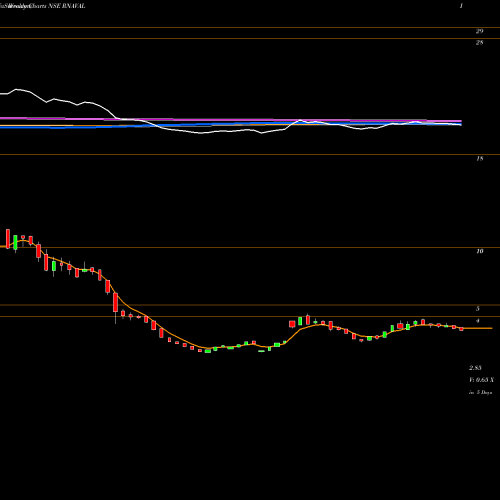The width and height of the screenshot is (500, 500).
Task: Click the '28' price axis label
Action: click(479, 43)
